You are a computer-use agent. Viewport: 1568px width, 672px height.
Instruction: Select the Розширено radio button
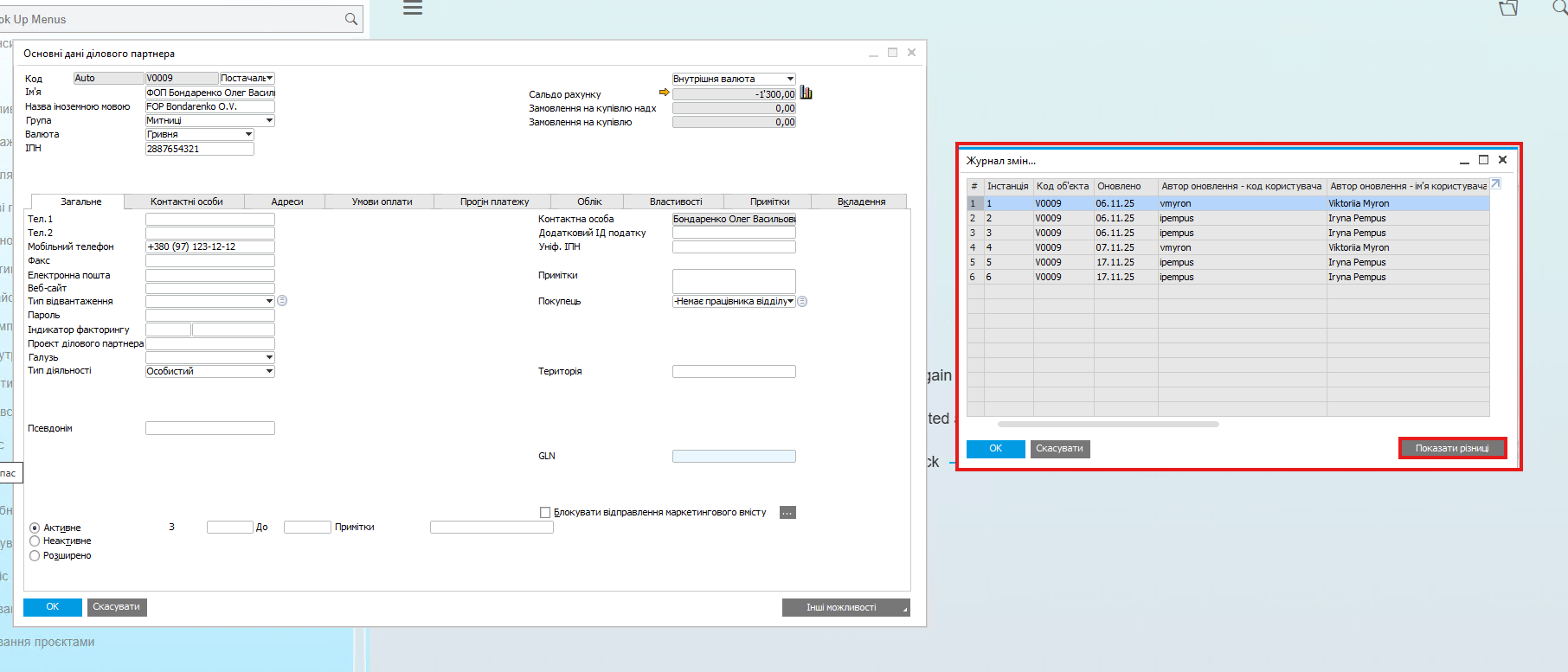[x=35, y=556]
